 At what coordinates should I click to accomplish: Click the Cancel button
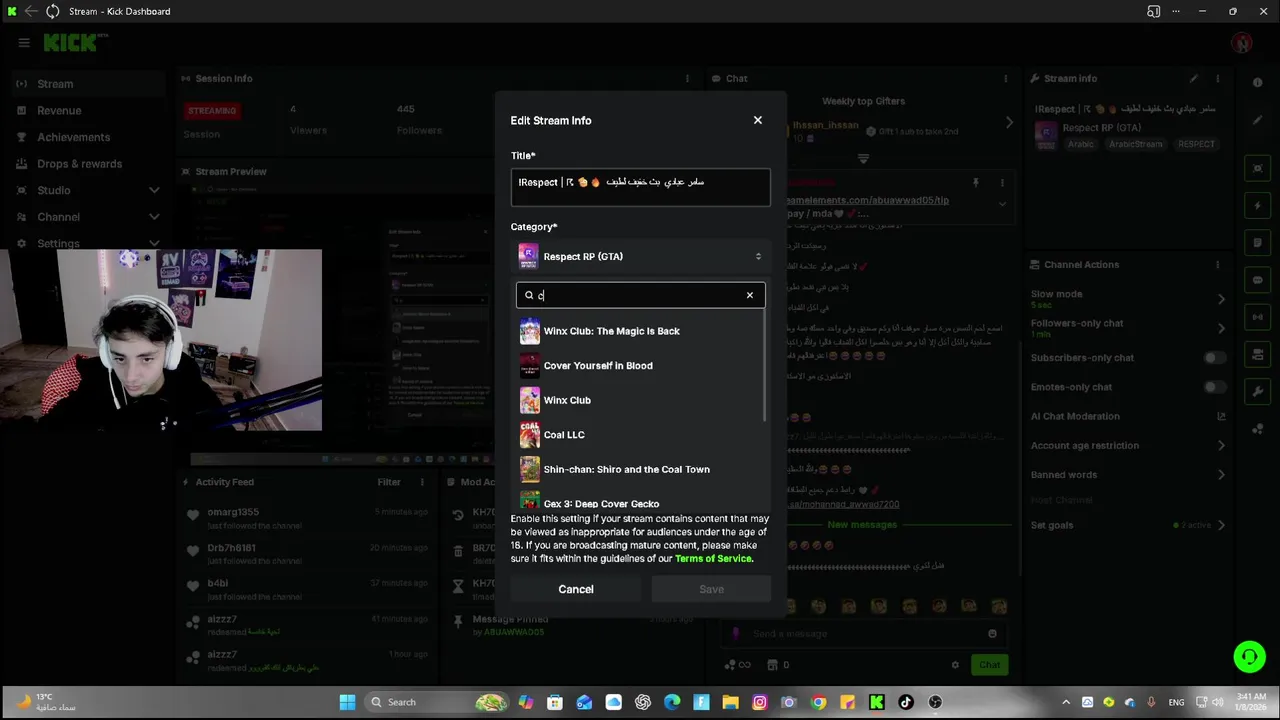coord(576,589)
